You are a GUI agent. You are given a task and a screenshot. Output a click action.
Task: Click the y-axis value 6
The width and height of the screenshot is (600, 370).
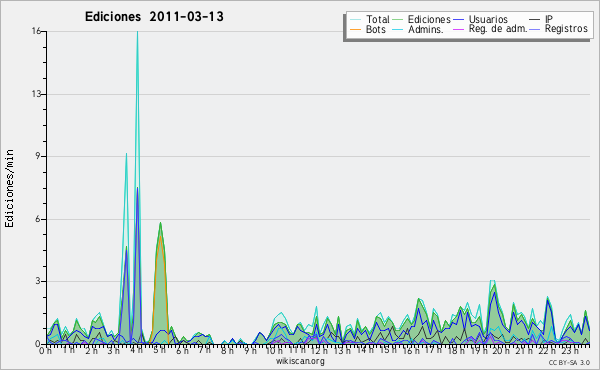tap(38, 219)
